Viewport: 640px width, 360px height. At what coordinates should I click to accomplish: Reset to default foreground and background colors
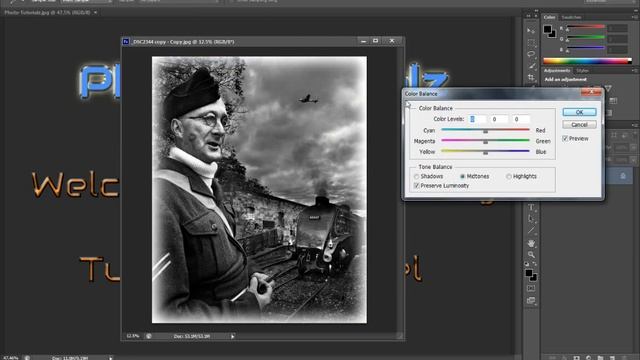coord(527,264)
